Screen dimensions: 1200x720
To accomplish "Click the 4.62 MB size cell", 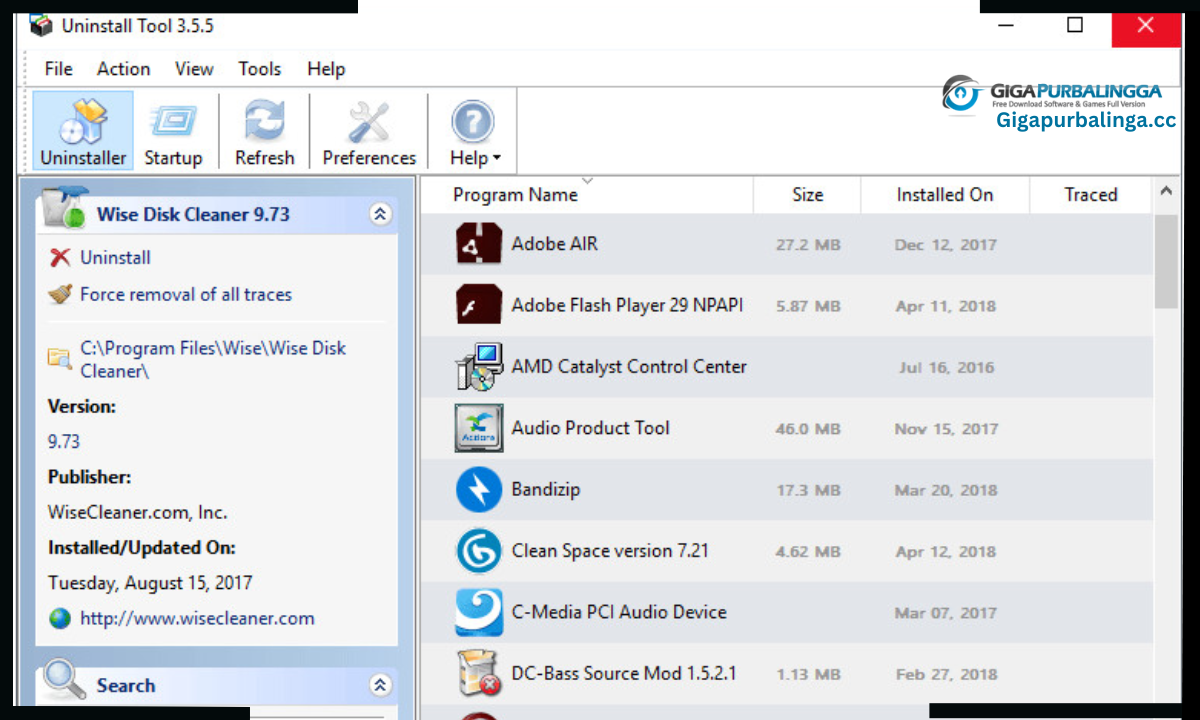I will coord(808,551).
